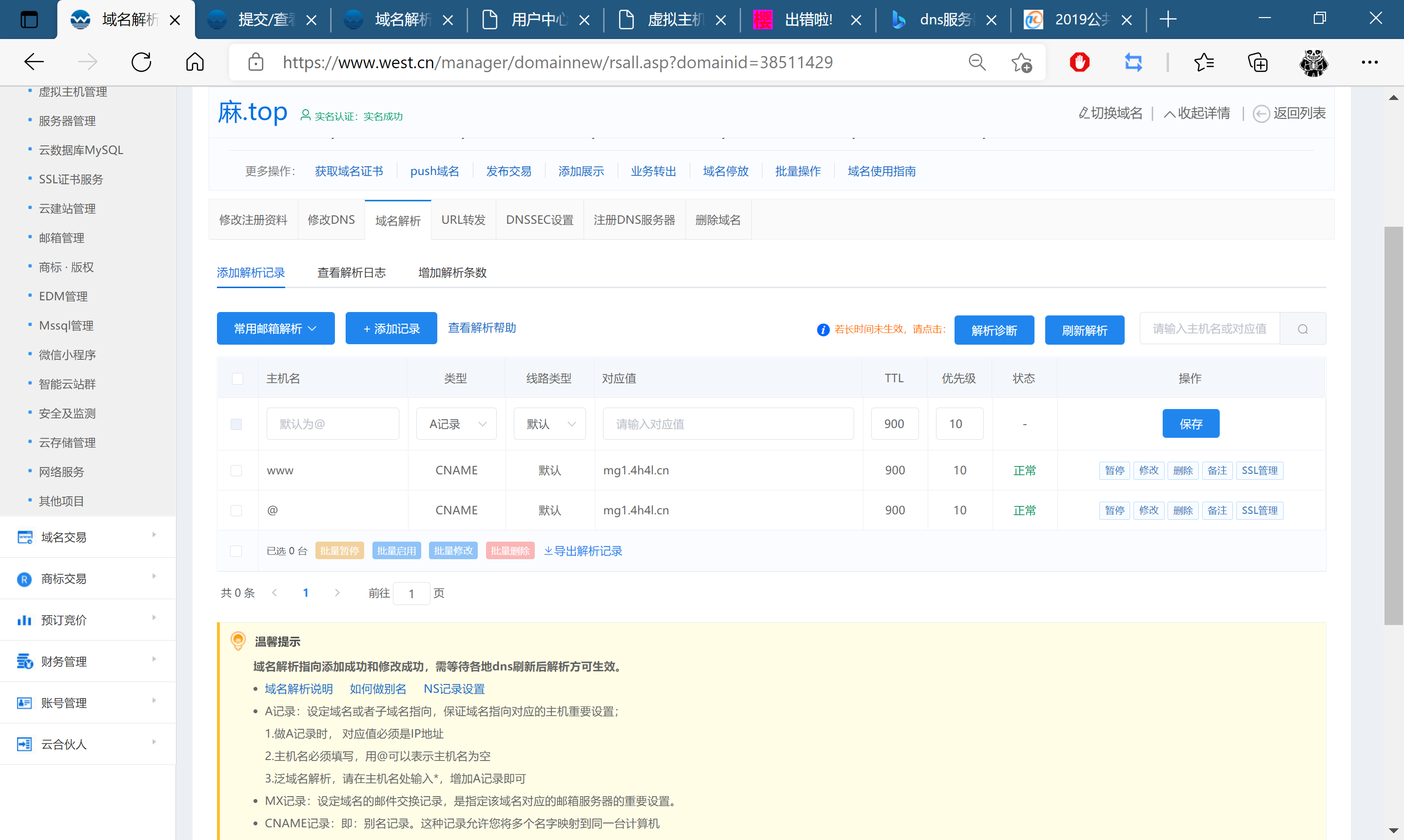The image size is (1404, 840).
Task: Click the return-to-list arrow icon
Action: pos(1261,114)
